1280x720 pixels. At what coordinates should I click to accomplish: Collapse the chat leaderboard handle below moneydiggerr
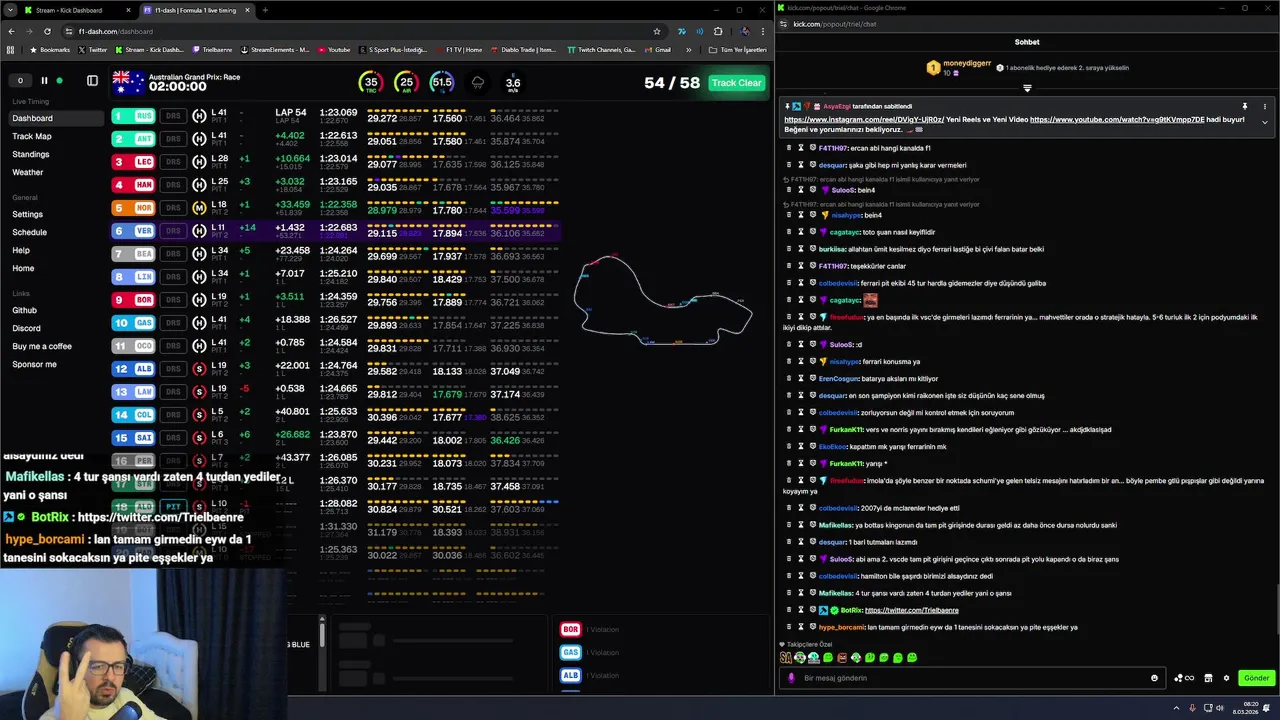tap(1027, 88)
